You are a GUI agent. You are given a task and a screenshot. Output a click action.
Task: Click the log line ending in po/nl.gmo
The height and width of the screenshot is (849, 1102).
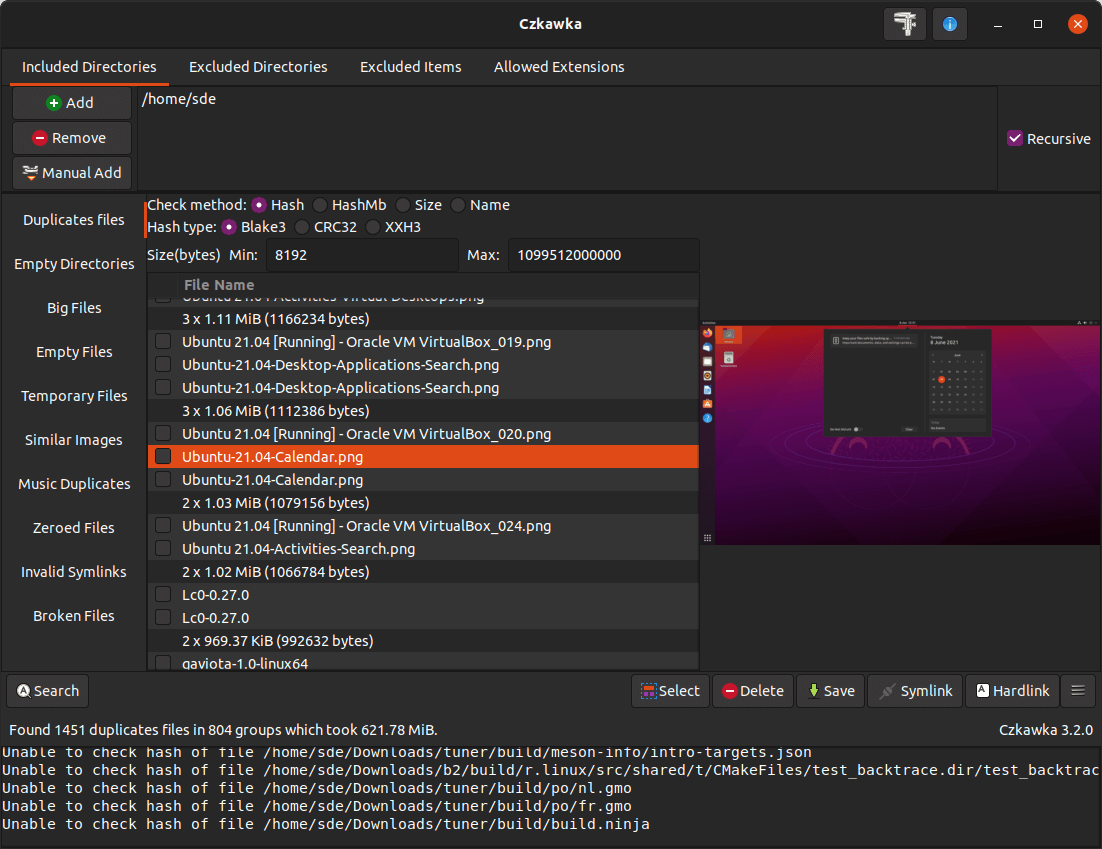coord(316,788)
